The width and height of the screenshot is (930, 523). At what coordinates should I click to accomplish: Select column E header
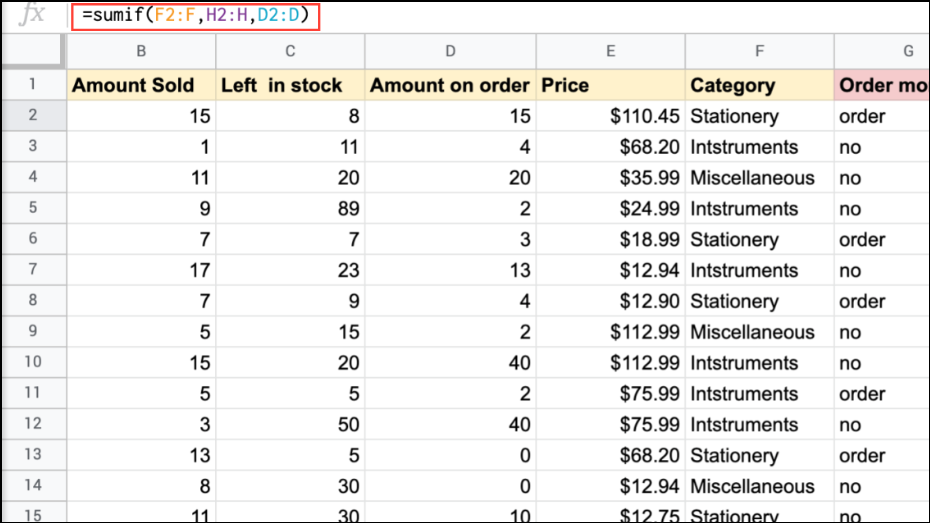click(x=610, y=52)
